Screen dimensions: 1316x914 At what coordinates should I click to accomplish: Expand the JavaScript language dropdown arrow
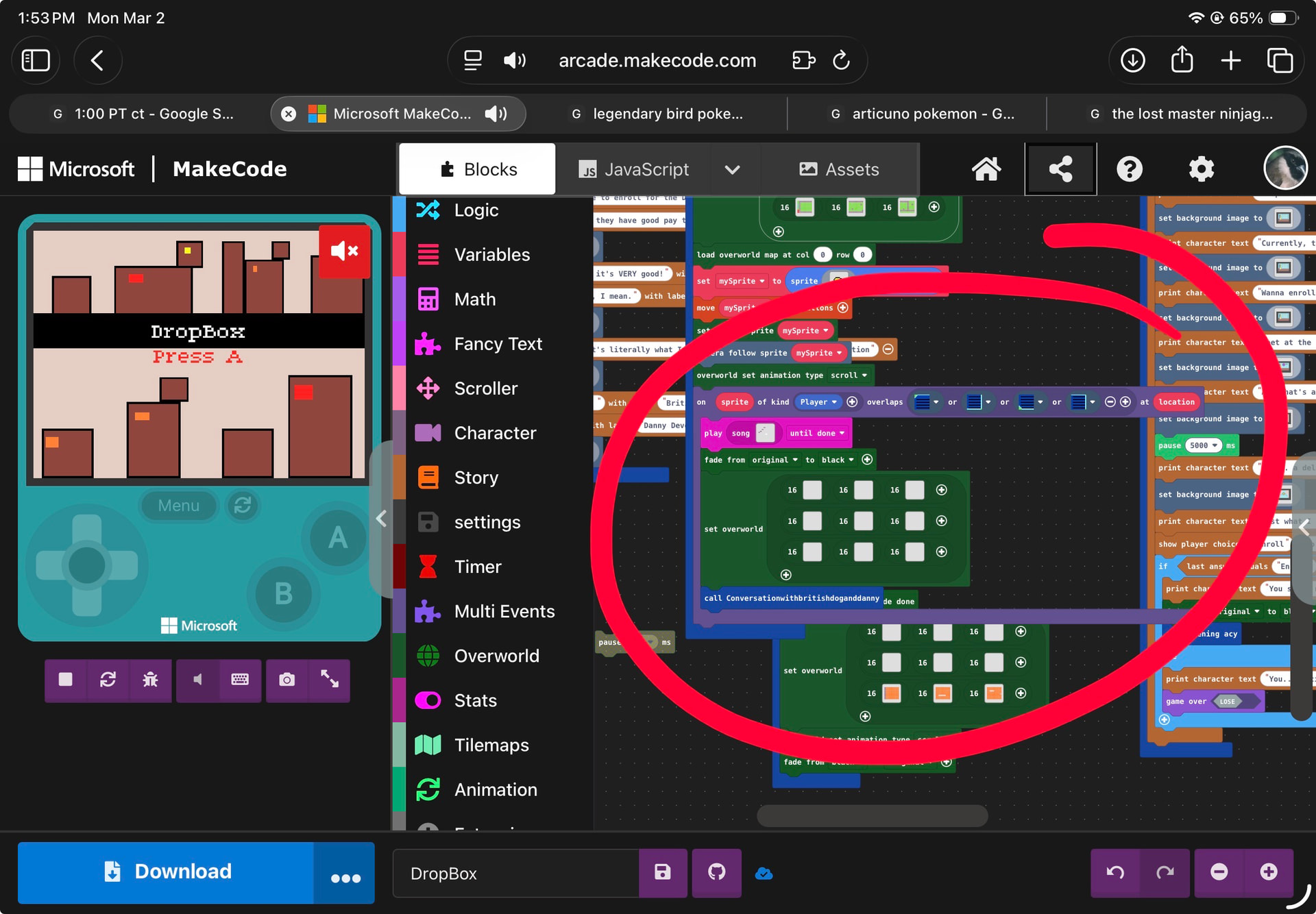(x=732, y=169)
